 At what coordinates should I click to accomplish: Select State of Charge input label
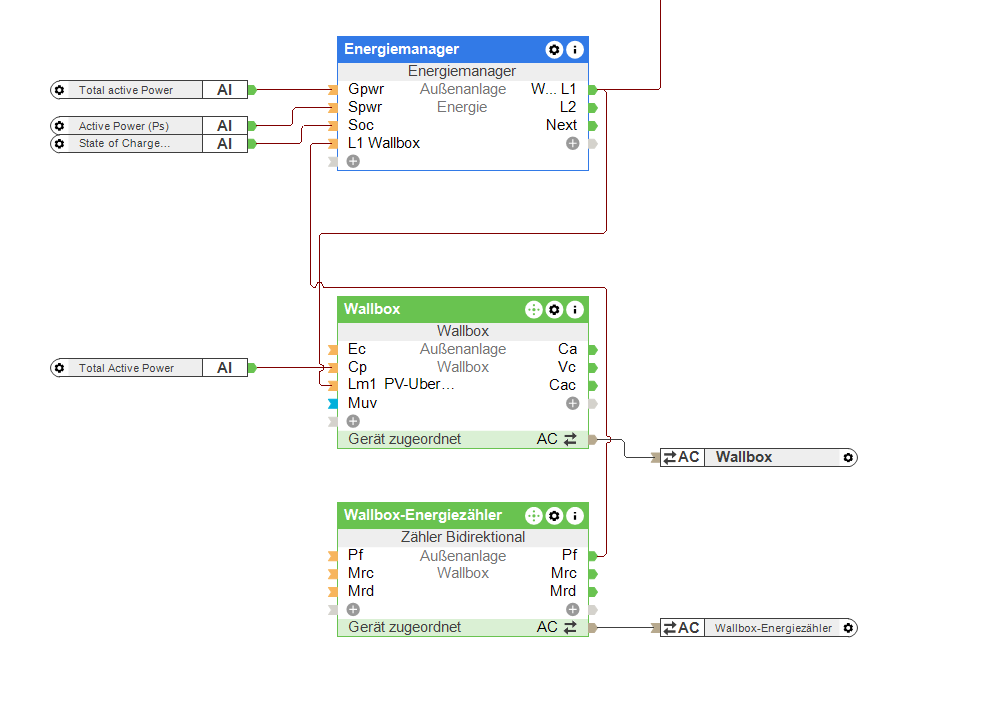[124, 144]
